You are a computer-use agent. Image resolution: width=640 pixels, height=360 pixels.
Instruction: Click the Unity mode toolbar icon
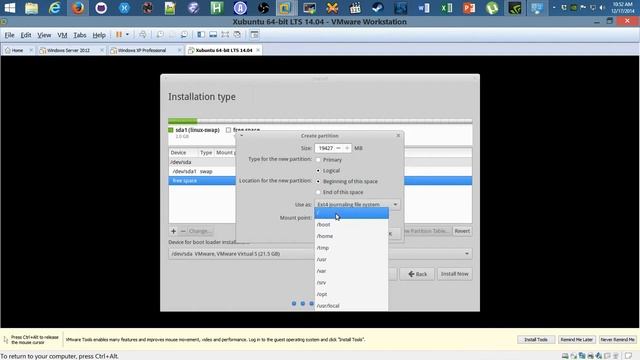pyautogui.click(x=237, y=35)
